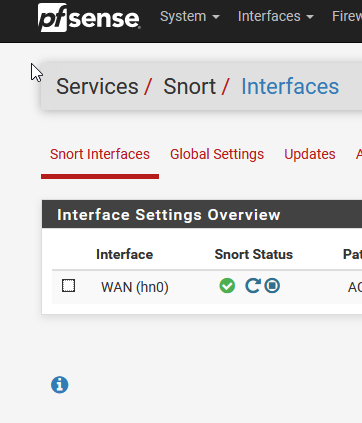Click the Interface column header
The width and height of the screenshot is (362, 423).
(x=124, y=254)
